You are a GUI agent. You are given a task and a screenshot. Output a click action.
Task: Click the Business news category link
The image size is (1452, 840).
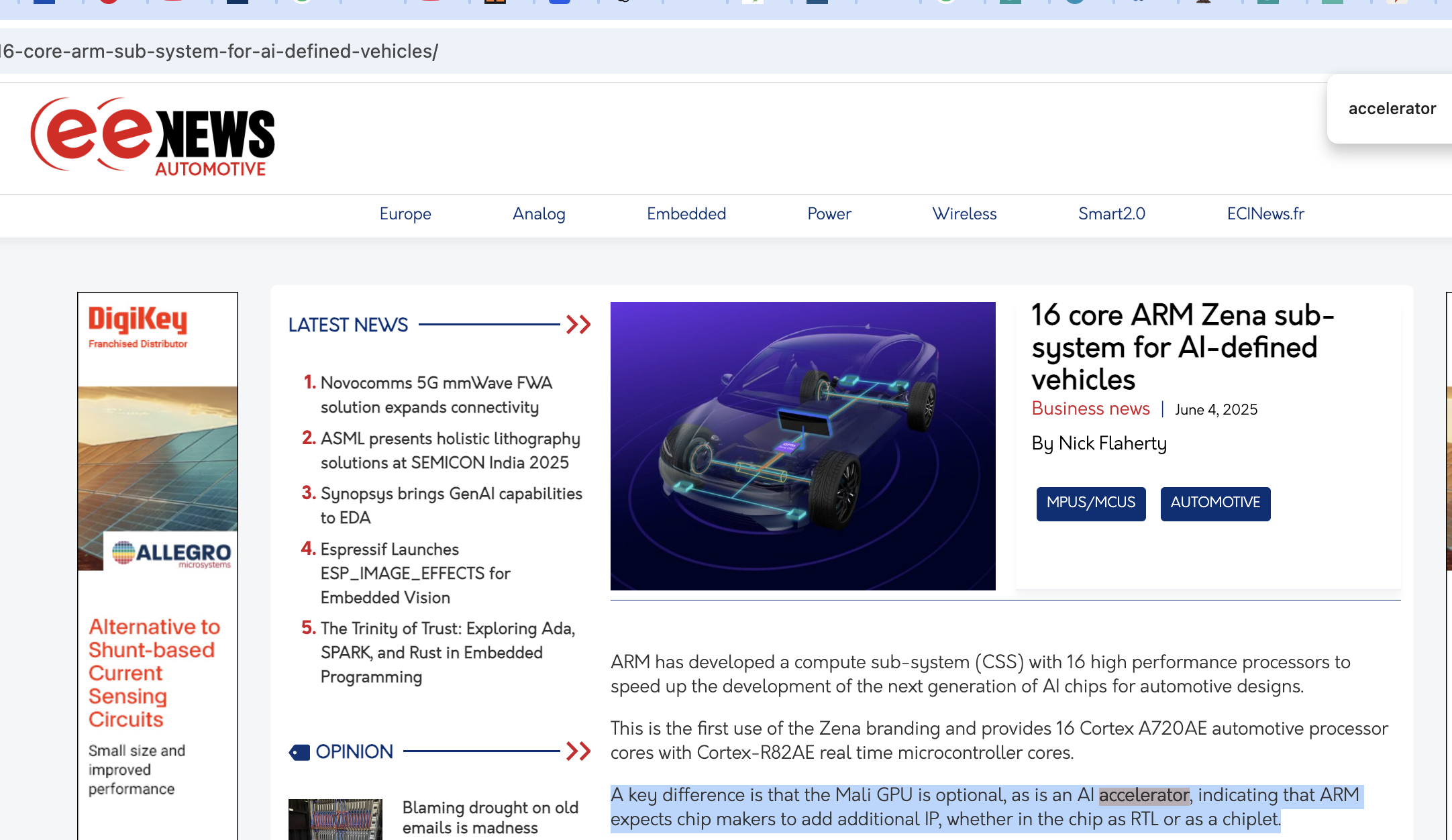pyautogui.click(x=1091, y=409)
